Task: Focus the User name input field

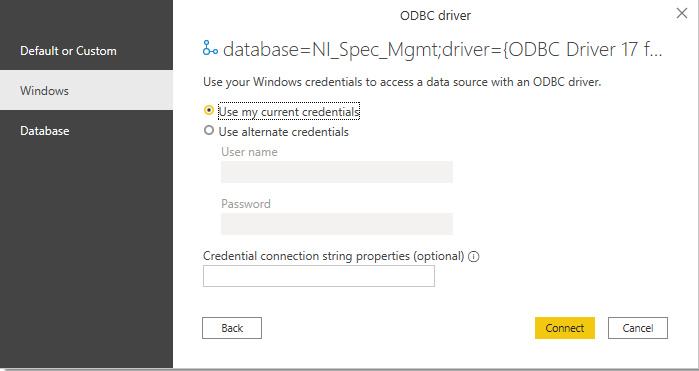Action: [x=337, y=172]
